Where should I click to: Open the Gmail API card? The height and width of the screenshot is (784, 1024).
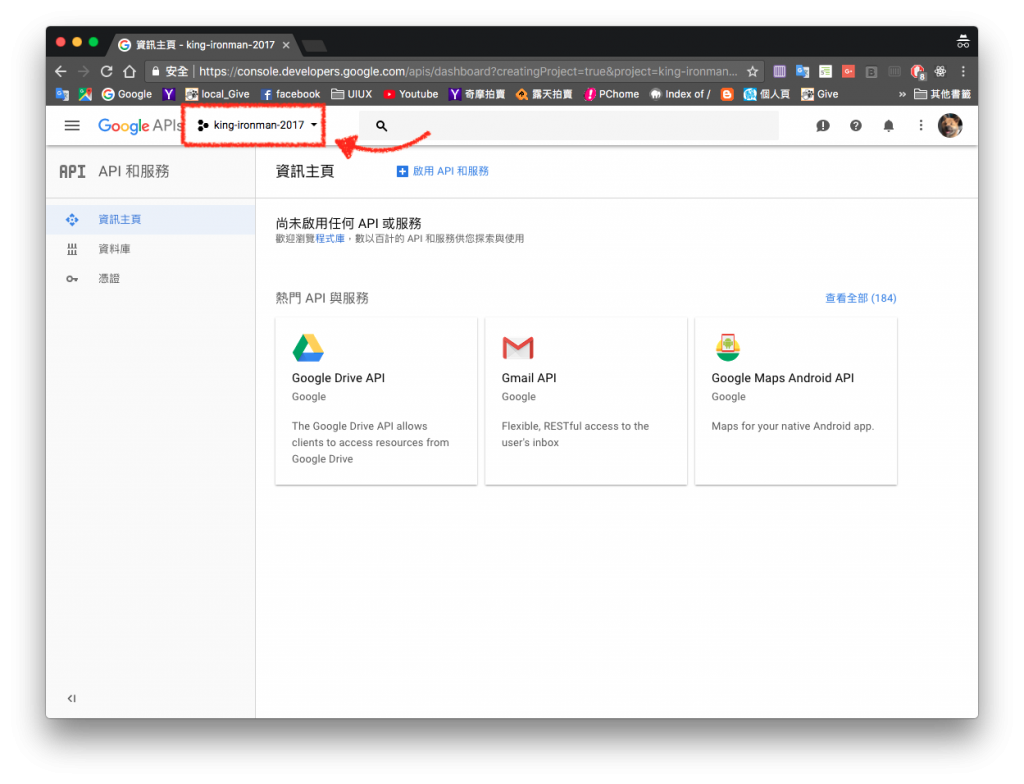[586, 401]
